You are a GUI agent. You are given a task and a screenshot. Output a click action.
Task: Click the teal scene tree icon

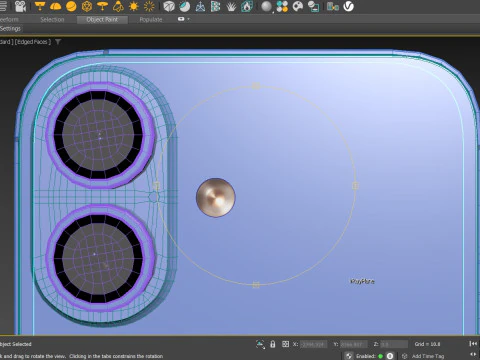pos(216,6)
